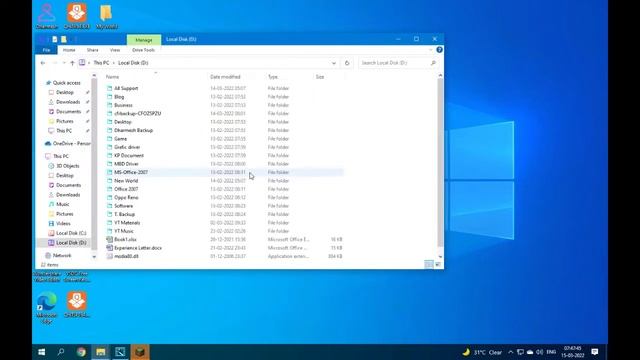The image size is (640, 360).
Task: Select Network in navigation pane
Action: point(62,256)
